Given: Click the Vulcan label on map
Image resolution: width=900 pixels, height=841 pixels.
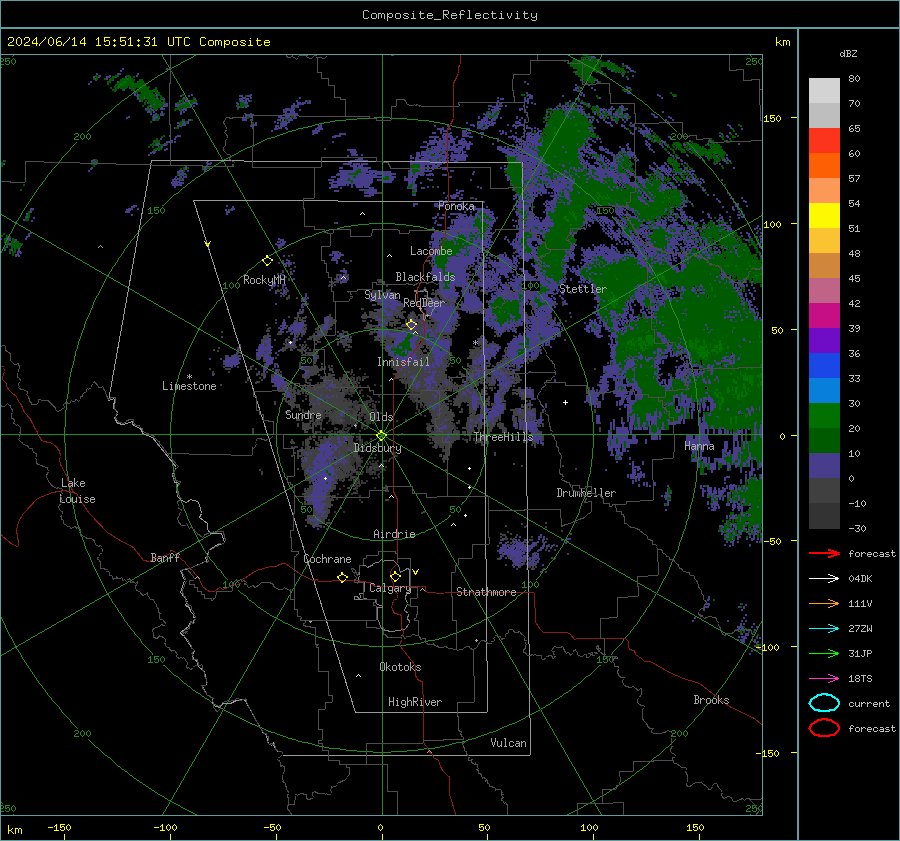Looking at the screenshot, I should point(508,743).
